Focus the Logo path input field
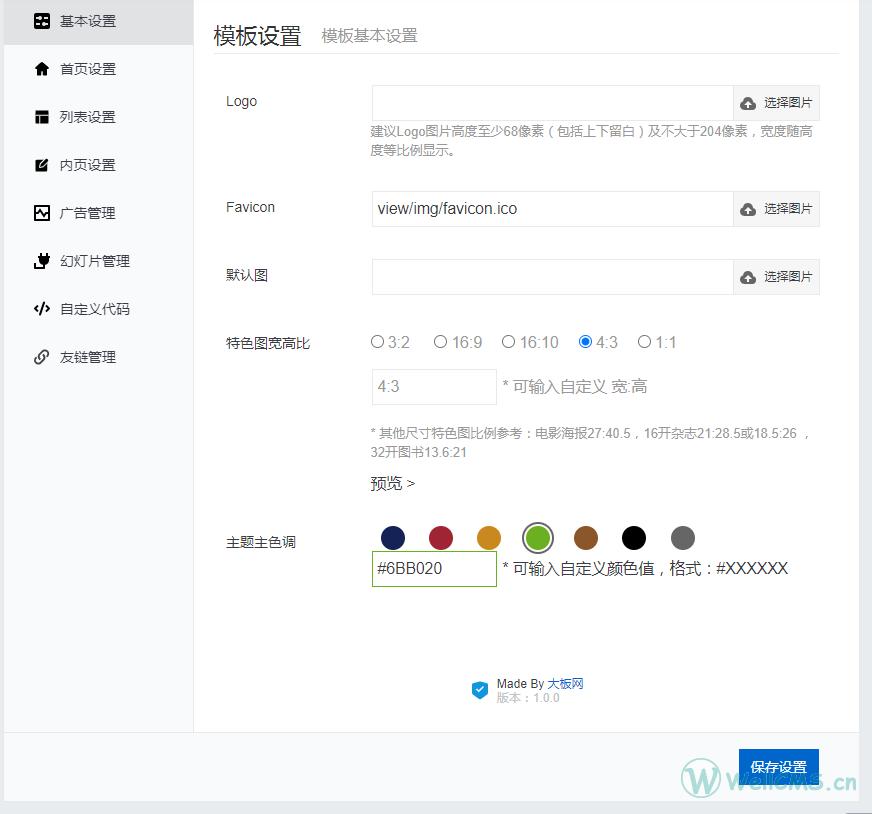The height and width of the screenshot is (814, 872). (553, 103)
